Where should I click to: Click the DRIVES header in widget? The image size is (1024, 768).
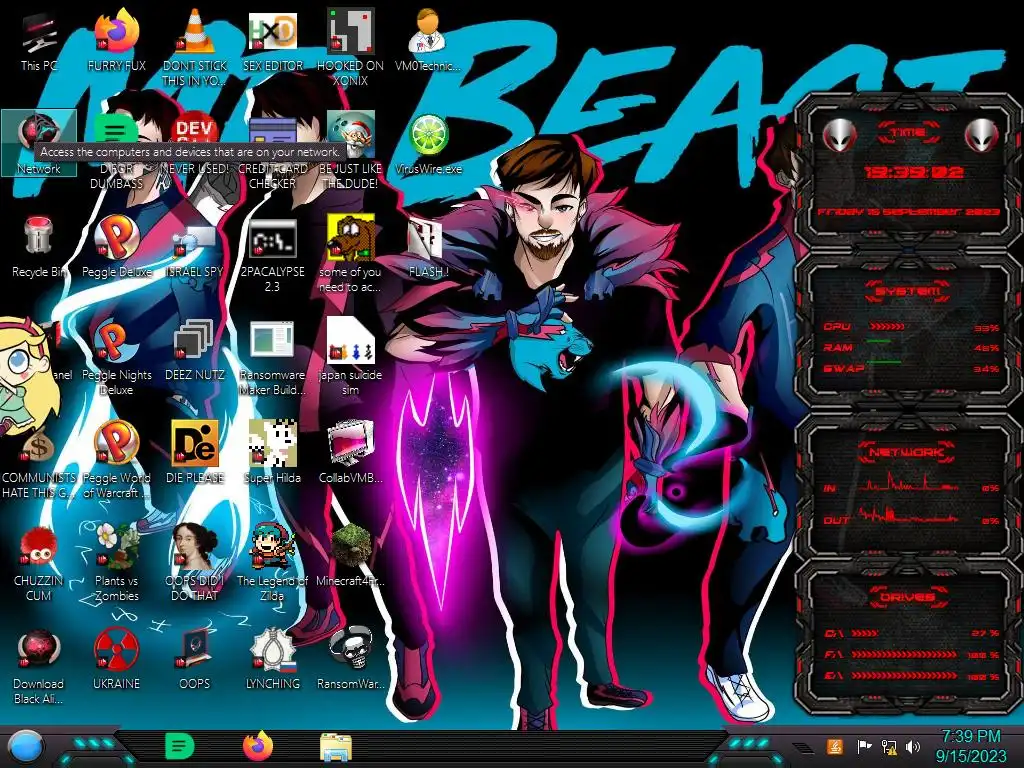[x=908, y=597]
